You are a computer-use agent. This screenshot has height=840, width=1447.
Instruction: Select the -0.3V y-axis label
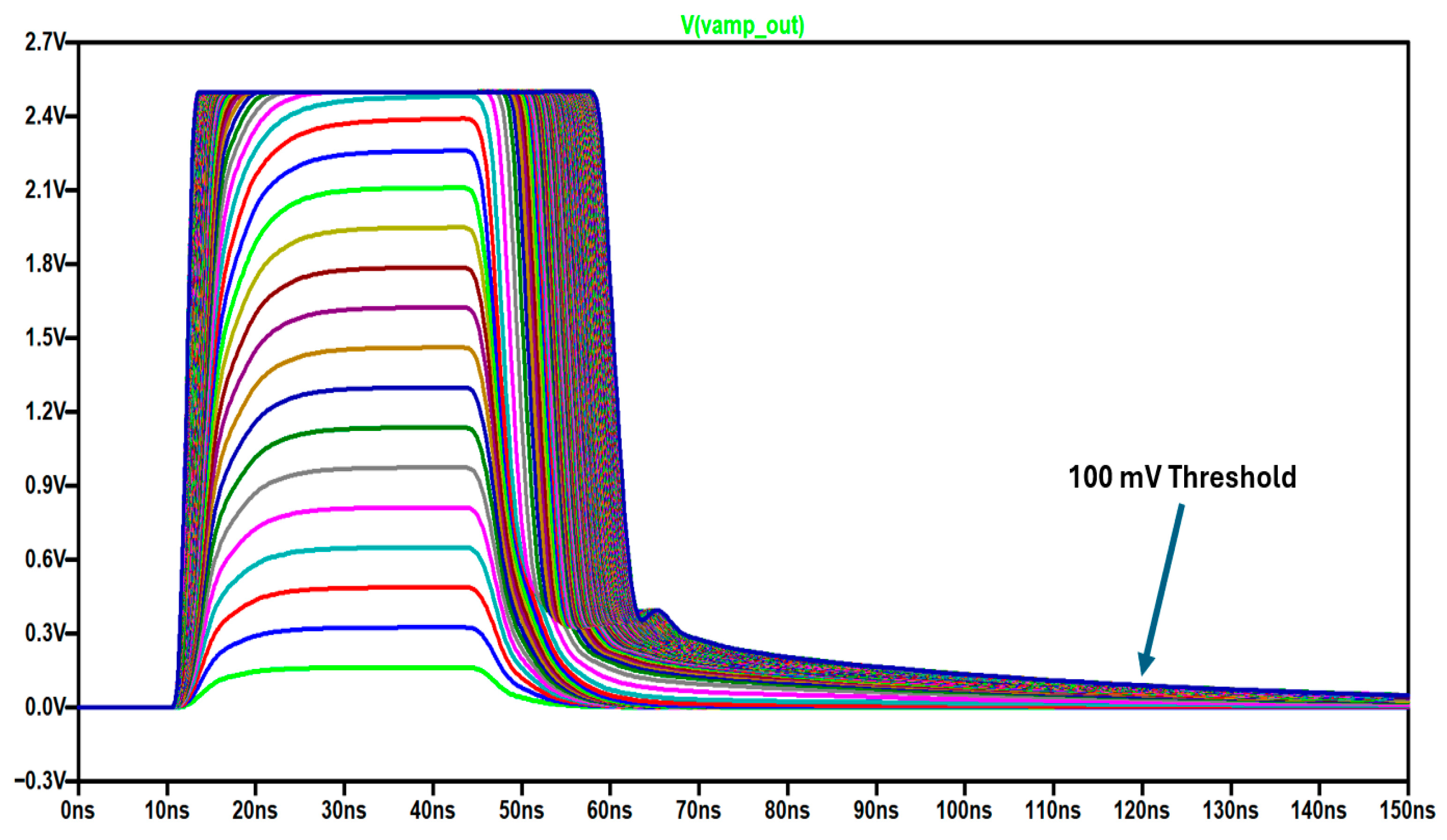(x=40, y=780)
